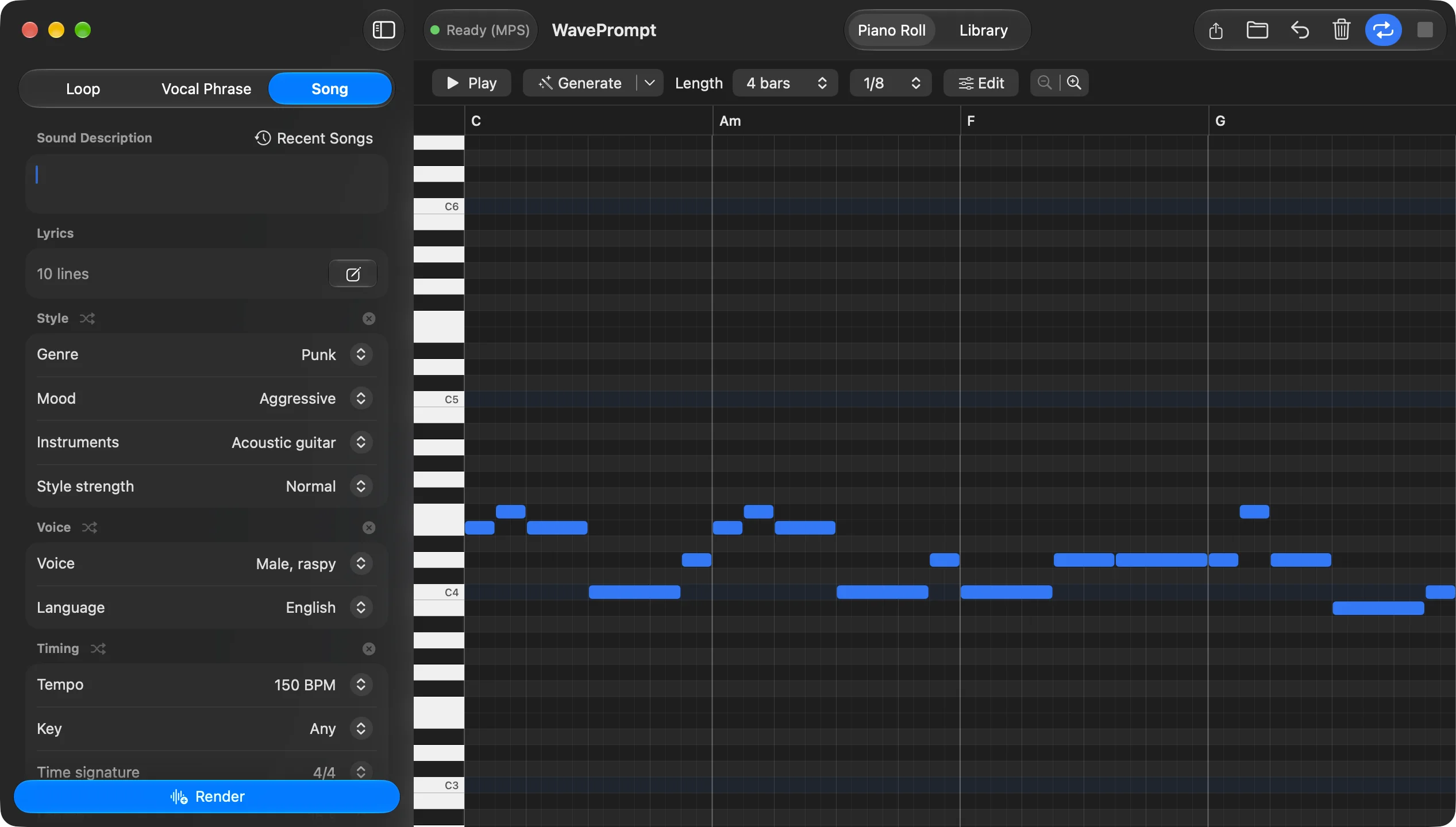Click the Am chord label

point(730,121)
